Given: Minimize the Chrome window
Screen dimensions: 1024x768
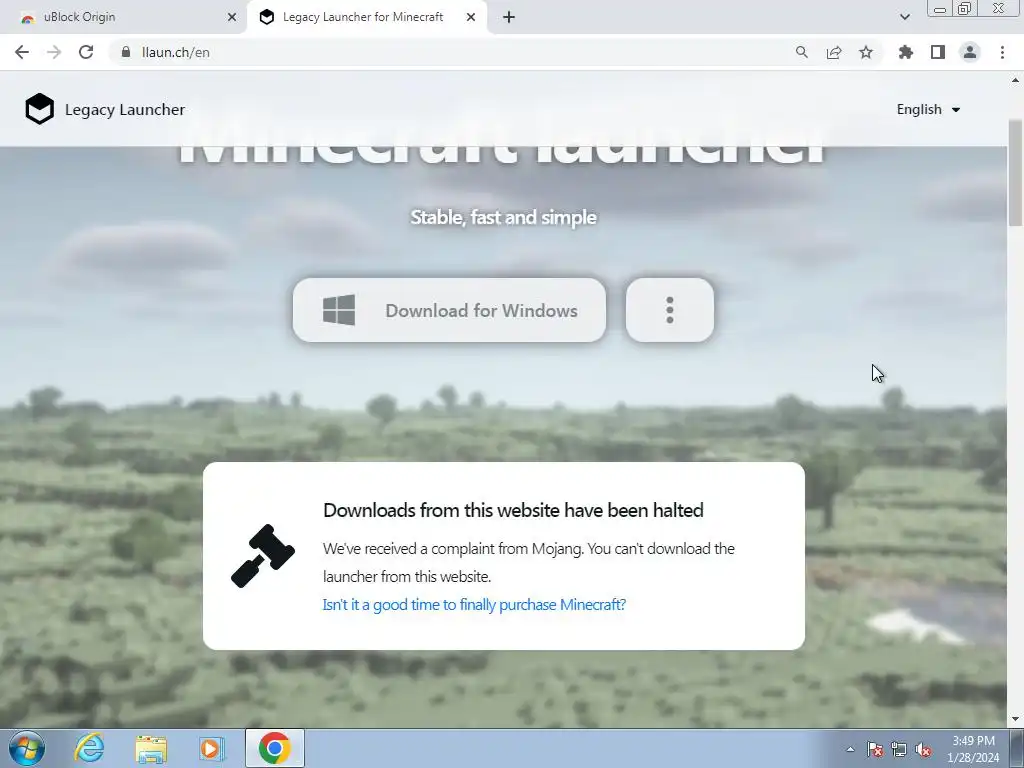Looking at the screenshot, I should coord(940,8).
